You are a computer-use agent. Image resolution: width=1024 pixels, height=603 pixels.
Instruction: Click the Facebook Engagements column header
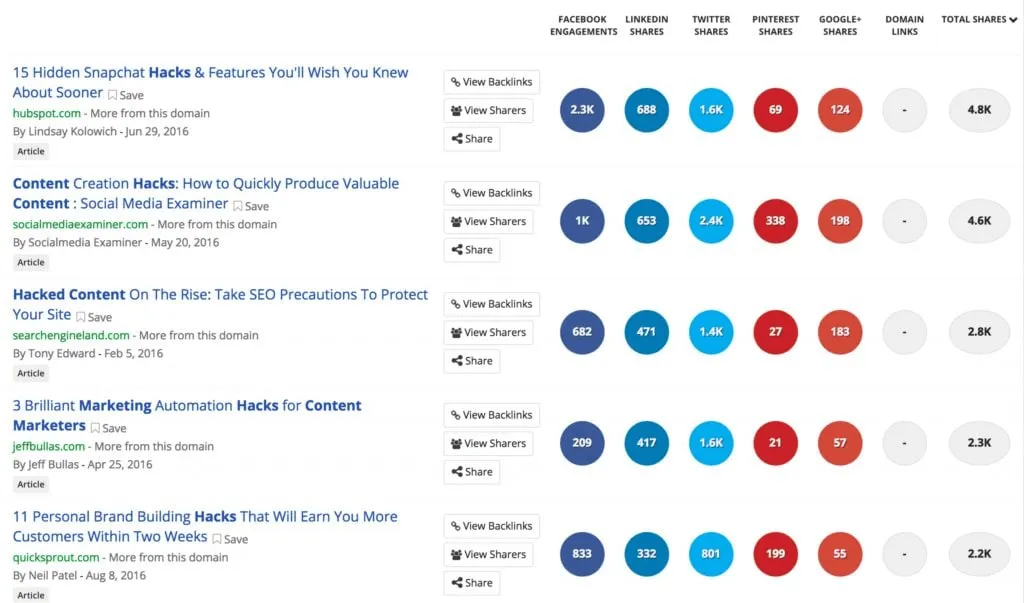(583, 25)
